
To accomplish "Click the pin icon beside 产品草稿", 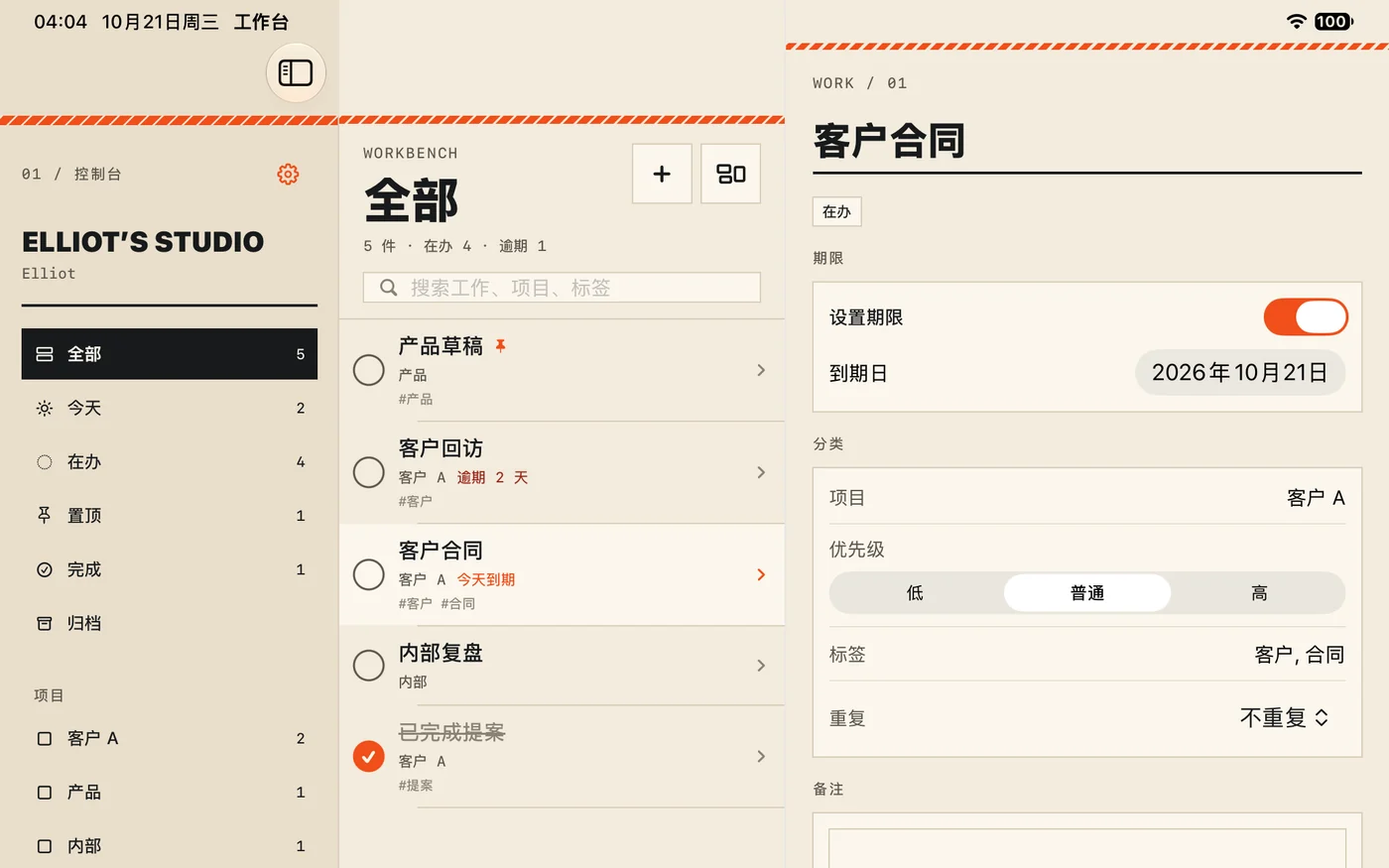I will tap(501, 346).
